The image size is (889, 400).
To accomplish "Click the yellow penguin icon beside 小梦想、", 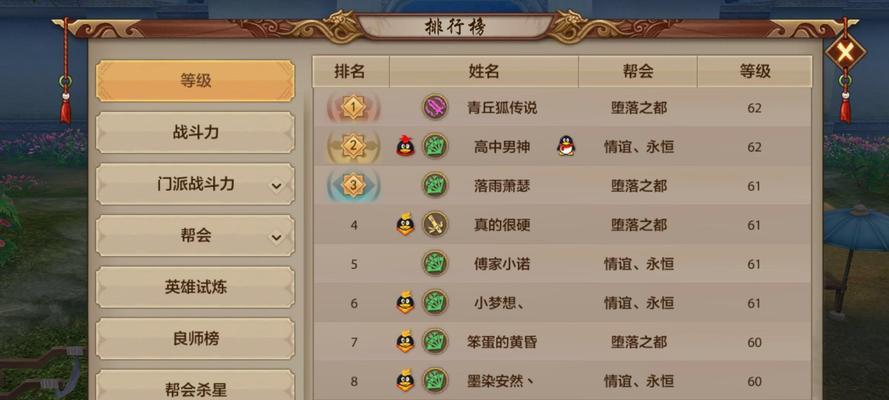I will coord(405,303).
